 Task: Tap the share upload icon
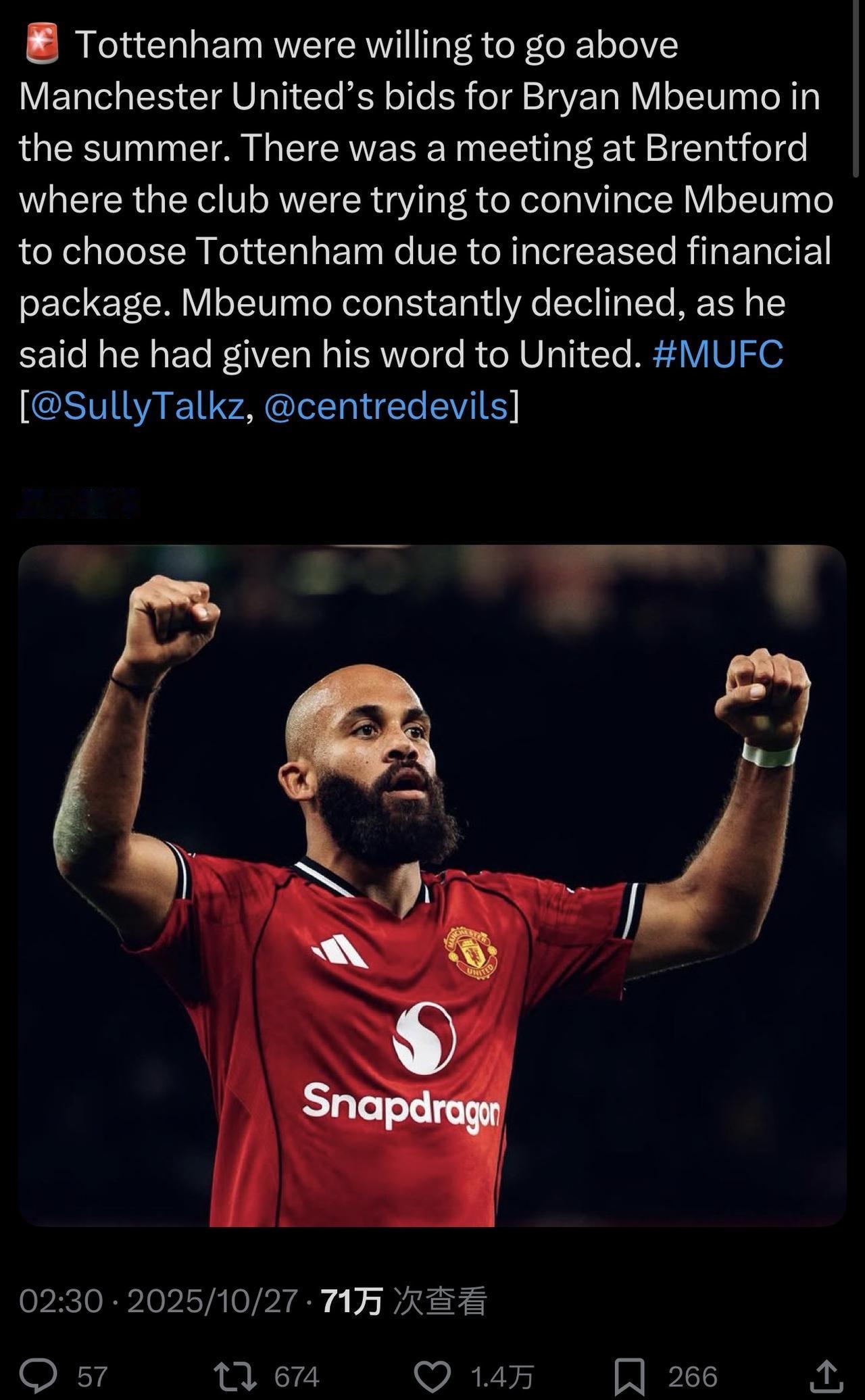click(x=827, y=1376)
